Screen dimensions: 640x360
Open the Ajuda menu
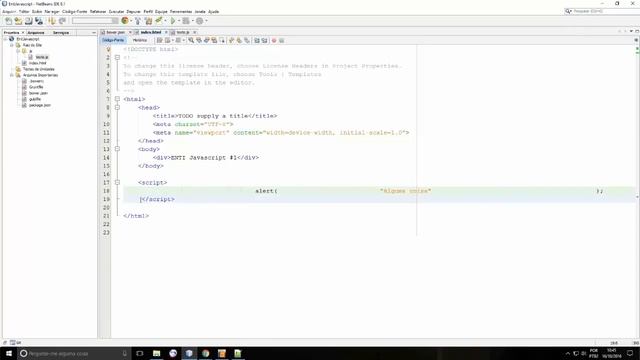click(213, 11)
